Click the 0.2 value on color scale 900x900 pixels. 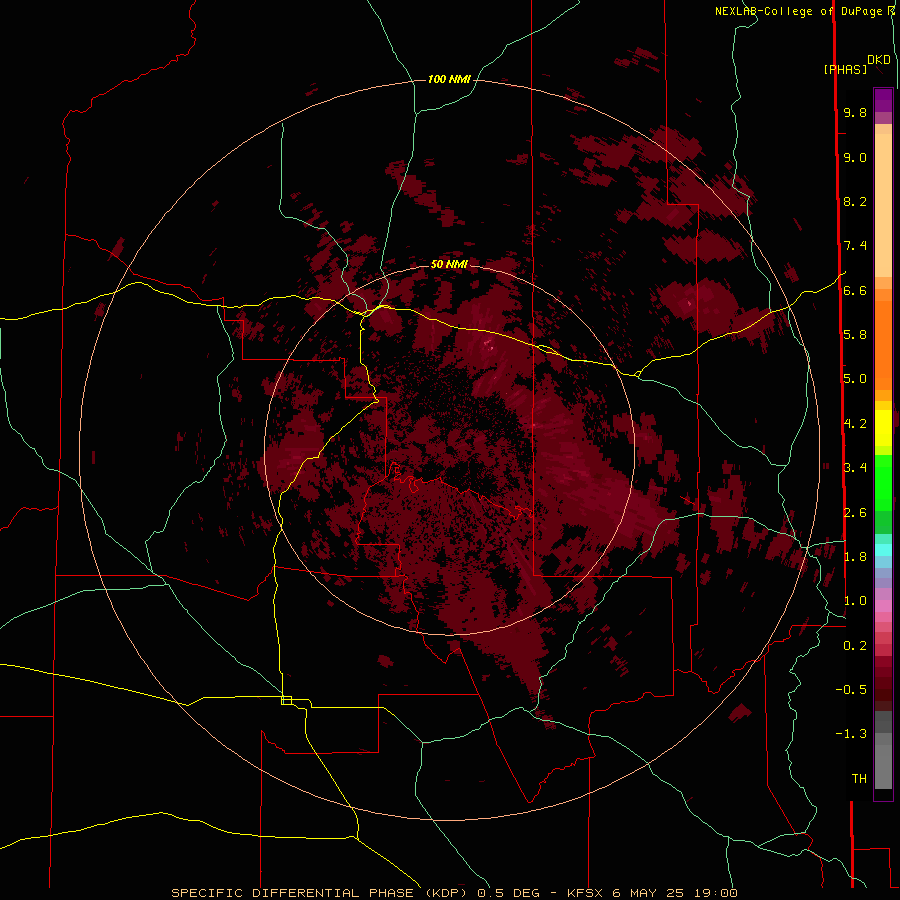click(x=855, y=646)
